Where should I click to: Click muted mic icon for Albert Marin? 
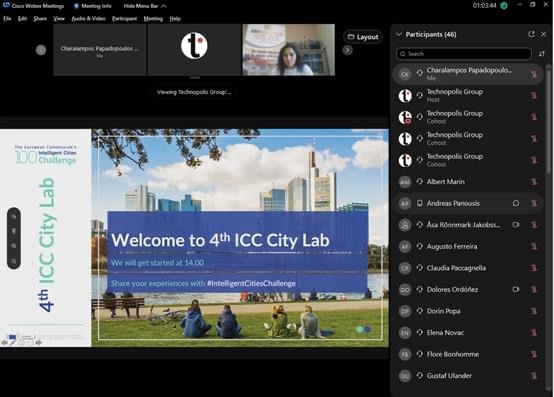click(534, 182)
